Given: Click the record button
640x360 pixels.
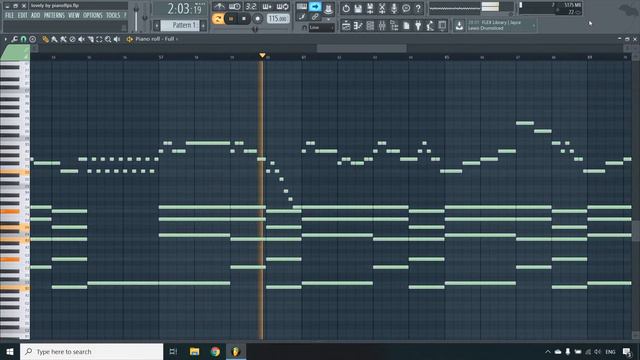Looking at the screenshot, I should pyautogui.click(x=258, y=18).
